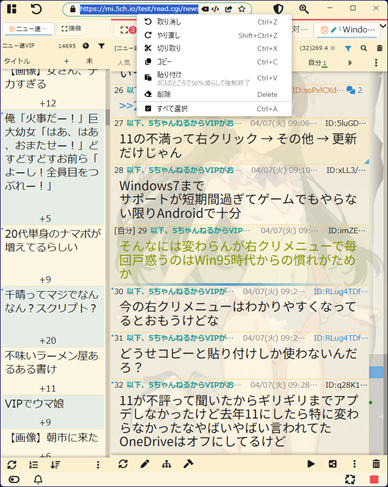Click the tree hierarchy icon in bottom toolbar
This screenshot has width=388, height=487.
tap(167, 464)
